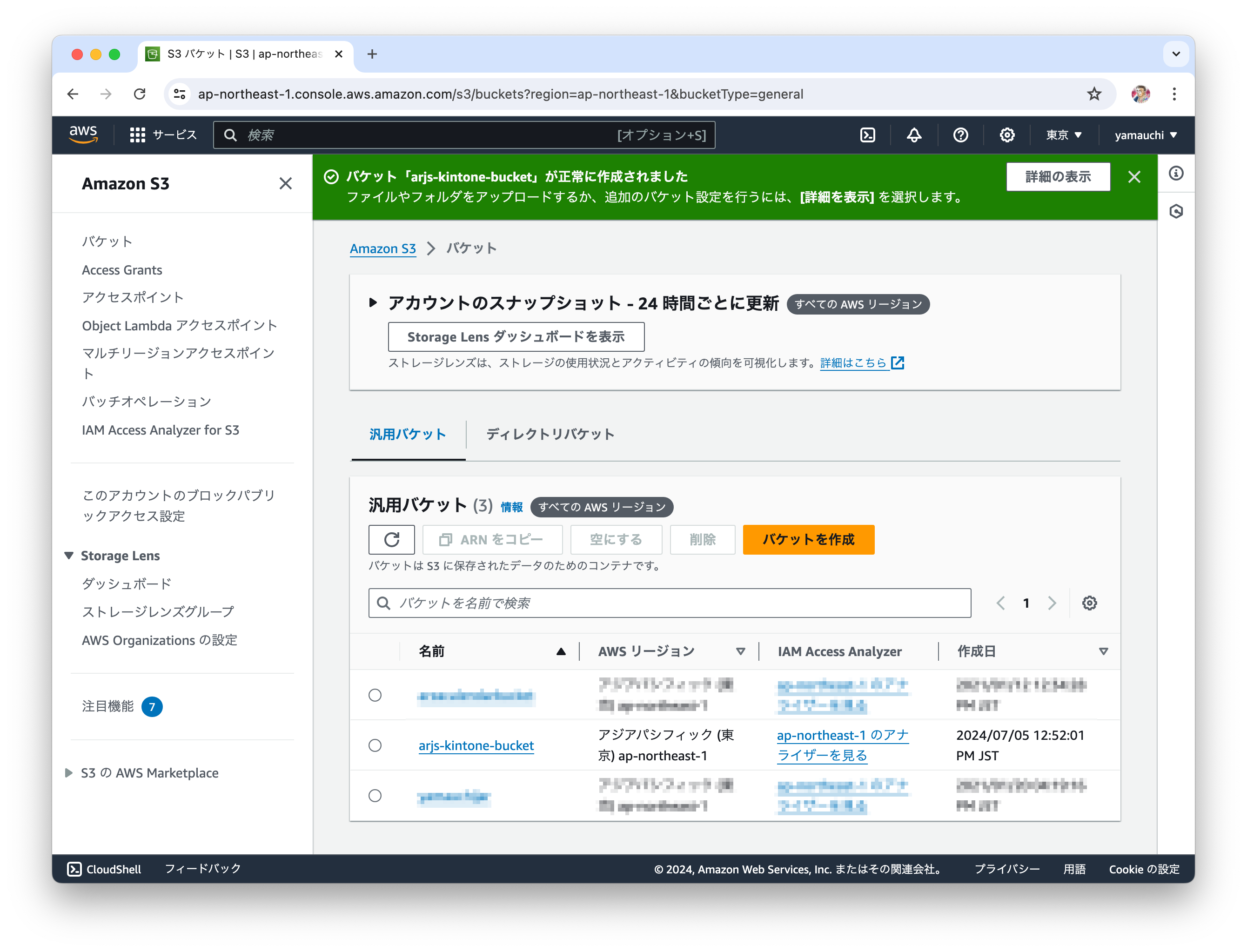Select the arjs-kintone-bucket radio button
Viewport: 1247px width, 952px height.
pyautogui.click(x=375, y=746)
